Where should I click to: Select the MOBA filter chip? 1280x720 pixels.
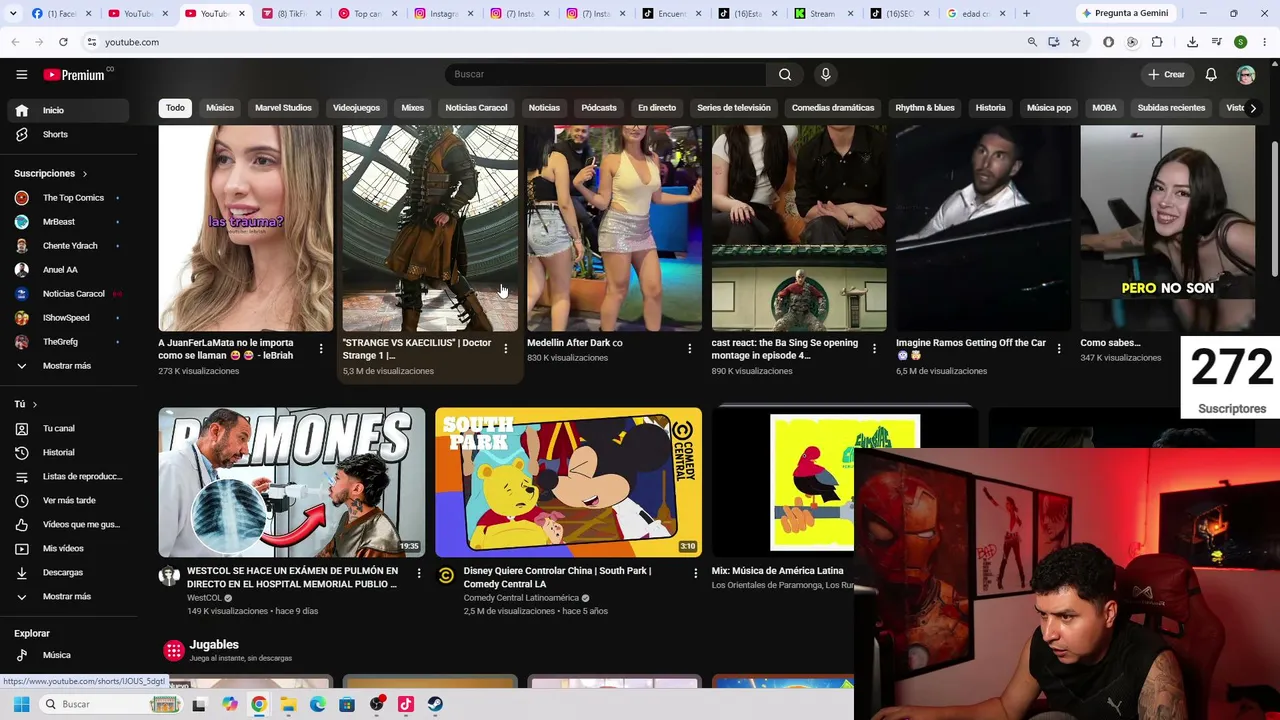click(1104, 108)
